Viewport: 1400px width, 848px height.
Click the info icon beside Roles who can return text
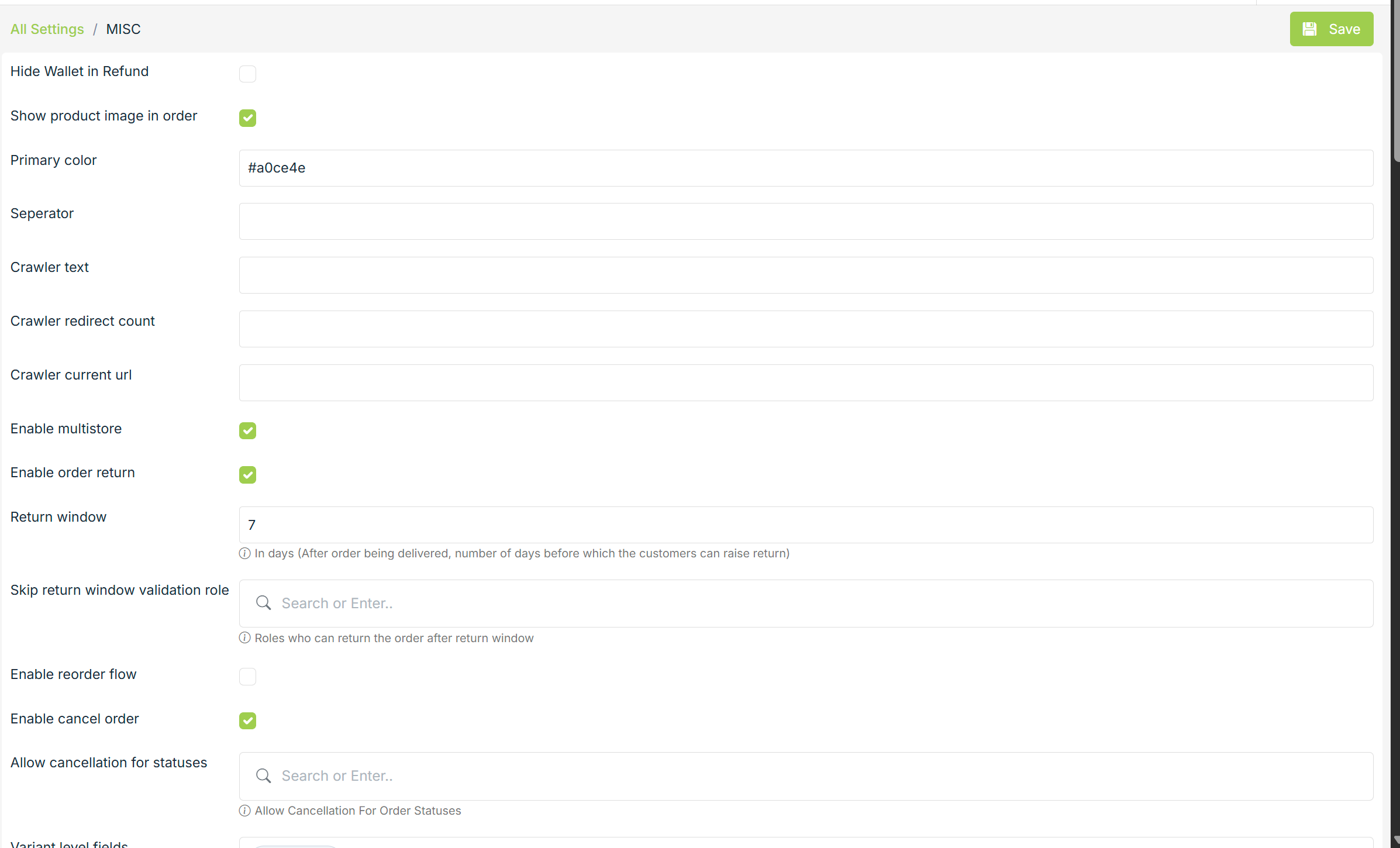pyautogui.click(x=244, y=637)
